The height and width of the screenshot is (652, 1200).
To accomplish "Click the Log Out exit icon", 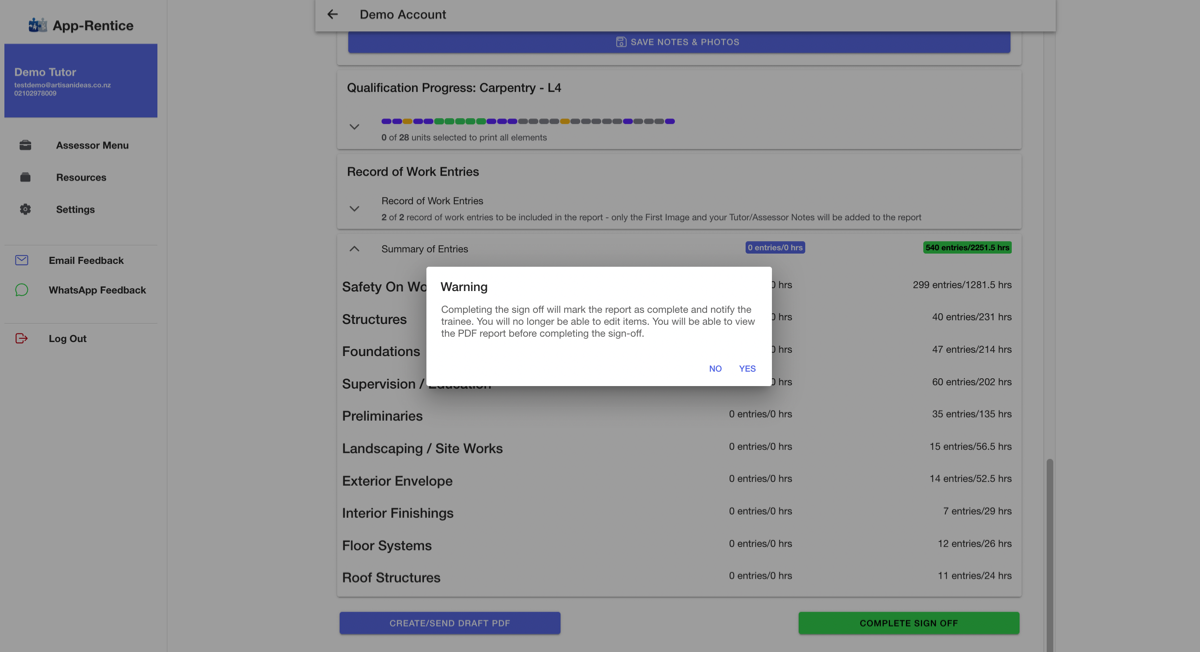I will point(22,338).
